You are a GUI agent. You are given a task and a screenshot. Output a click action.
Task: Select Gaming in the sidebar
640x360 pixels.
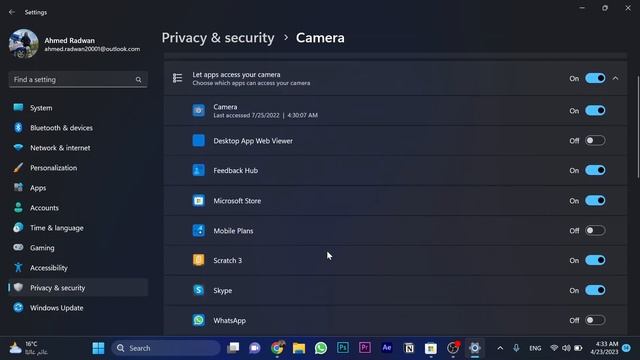click(78, 248)
